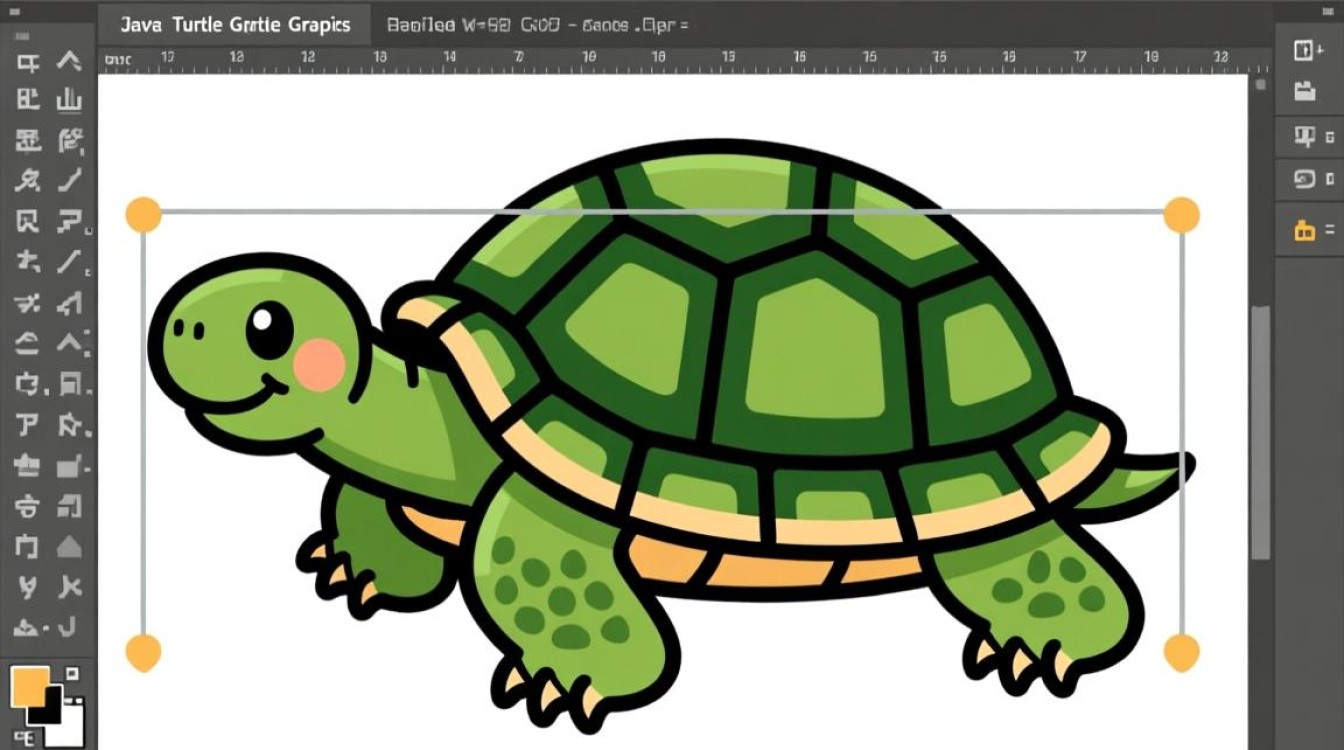Expand the flyout beside the circular-arrow icon
The height and width of the screenshot is (750, 1344).
click(1330, 180)
